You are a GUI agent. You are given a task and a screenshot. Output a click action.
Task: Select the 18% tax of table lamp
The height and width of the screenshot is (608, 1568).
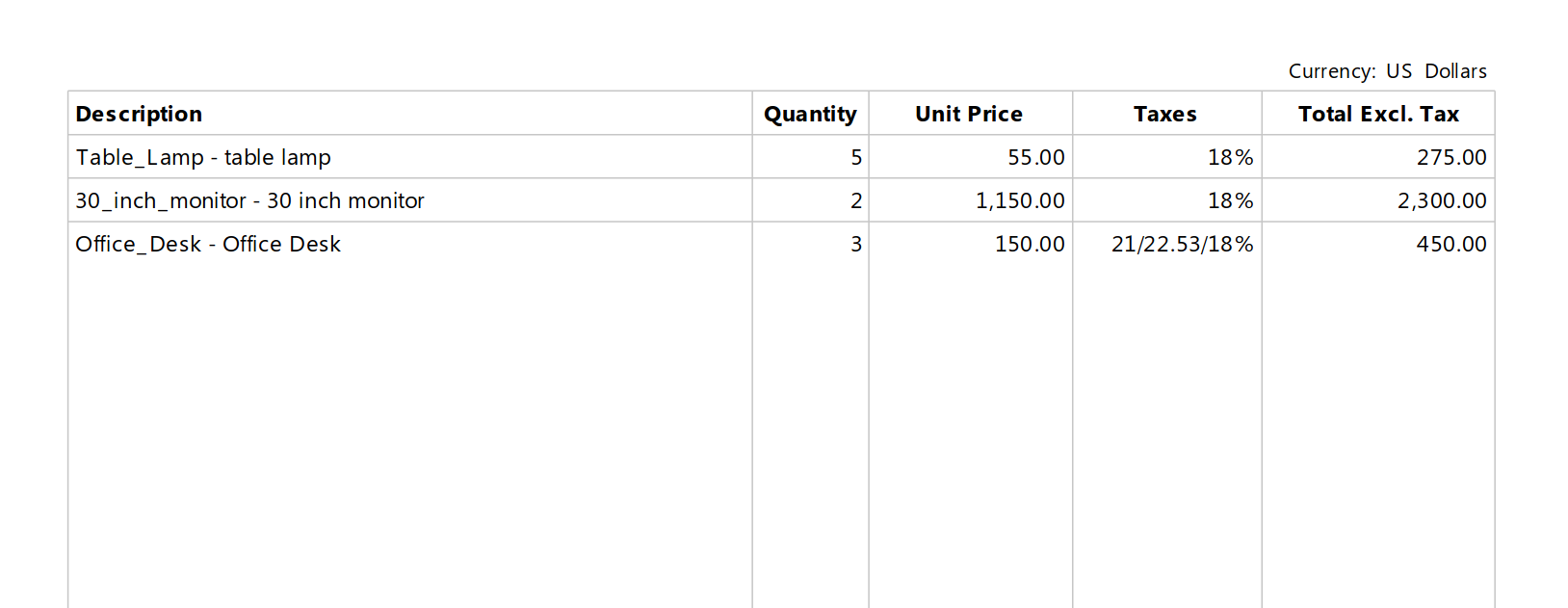pyautogui.click(x=1231, y=157)
